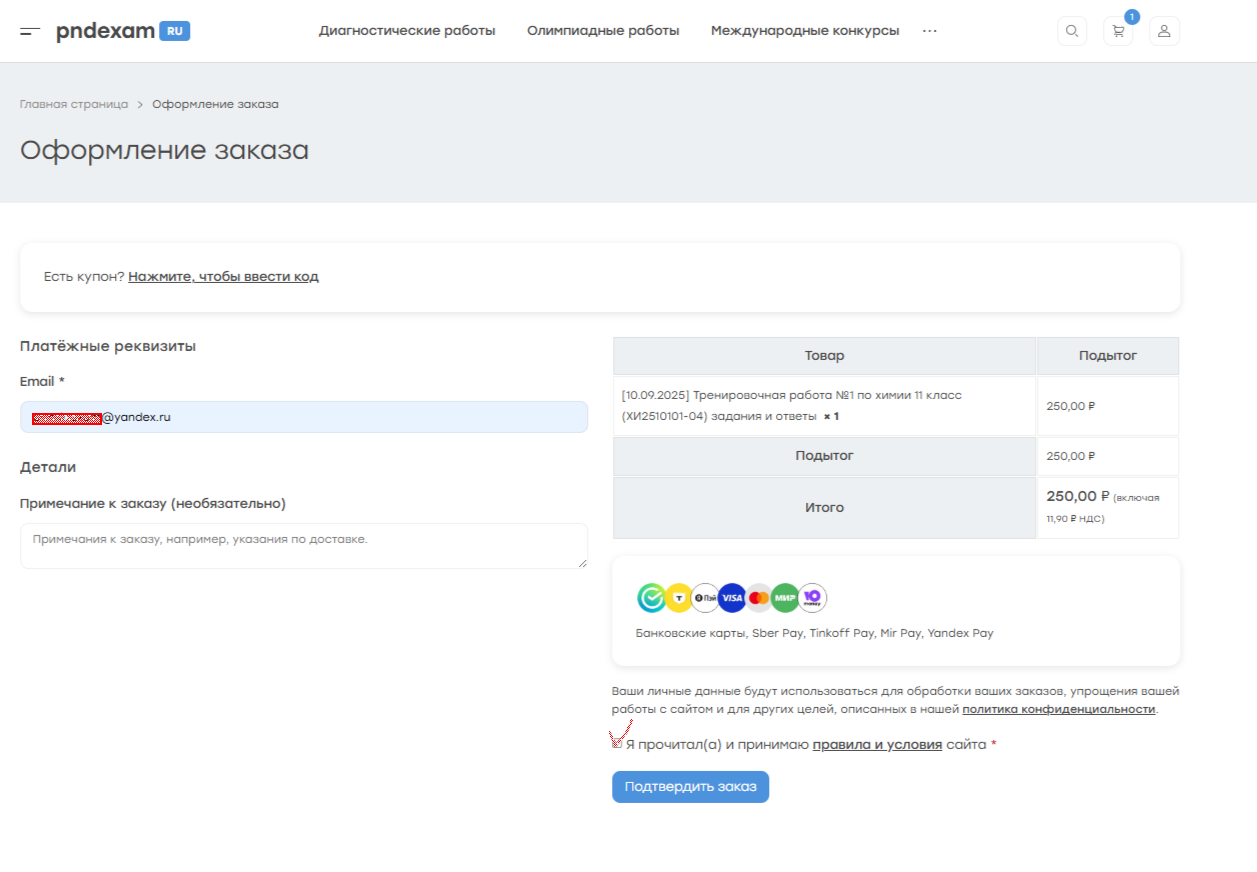
Task: Open the hamburger menu icon
Action: [30, 31]
